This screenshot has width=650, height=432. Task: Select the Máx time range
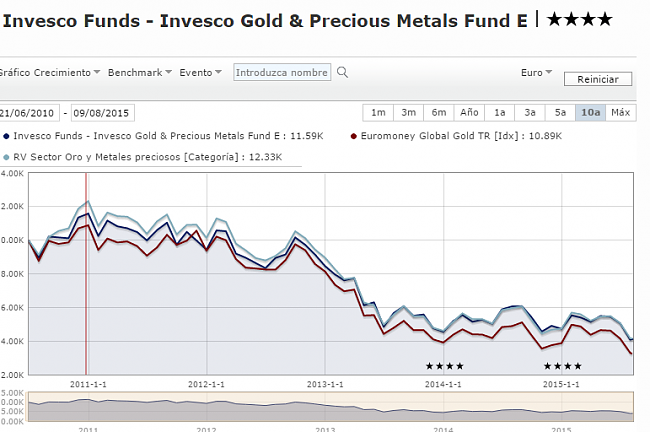pos(621,112)
